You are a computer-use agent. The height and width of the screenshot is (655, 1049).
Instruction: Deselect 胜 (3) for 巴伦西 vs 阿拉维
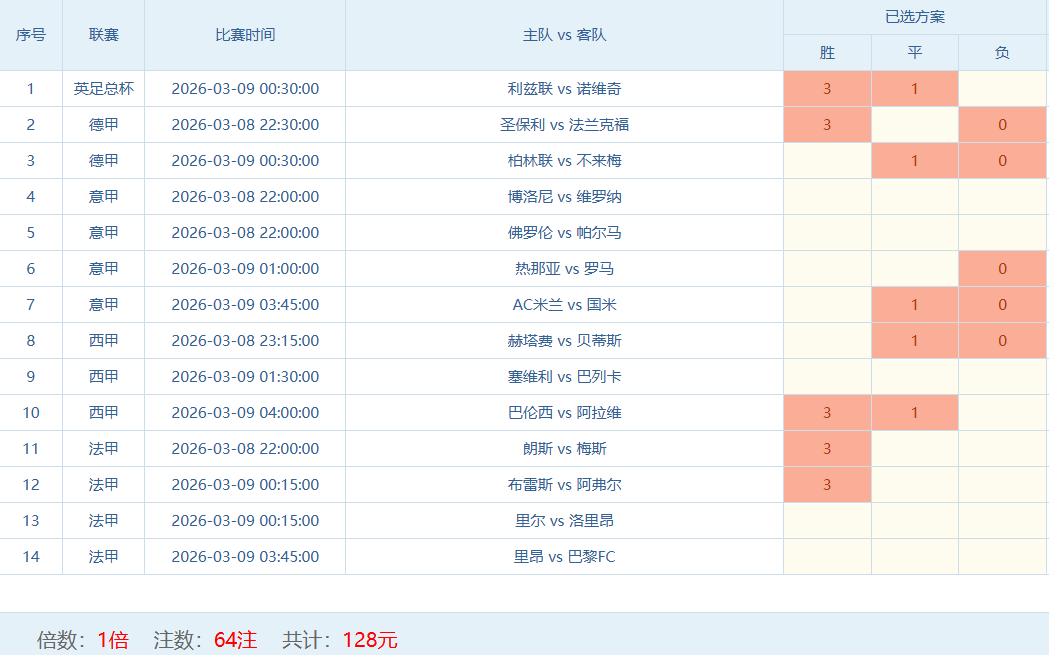pyautogui.click(x=827, y=413)
